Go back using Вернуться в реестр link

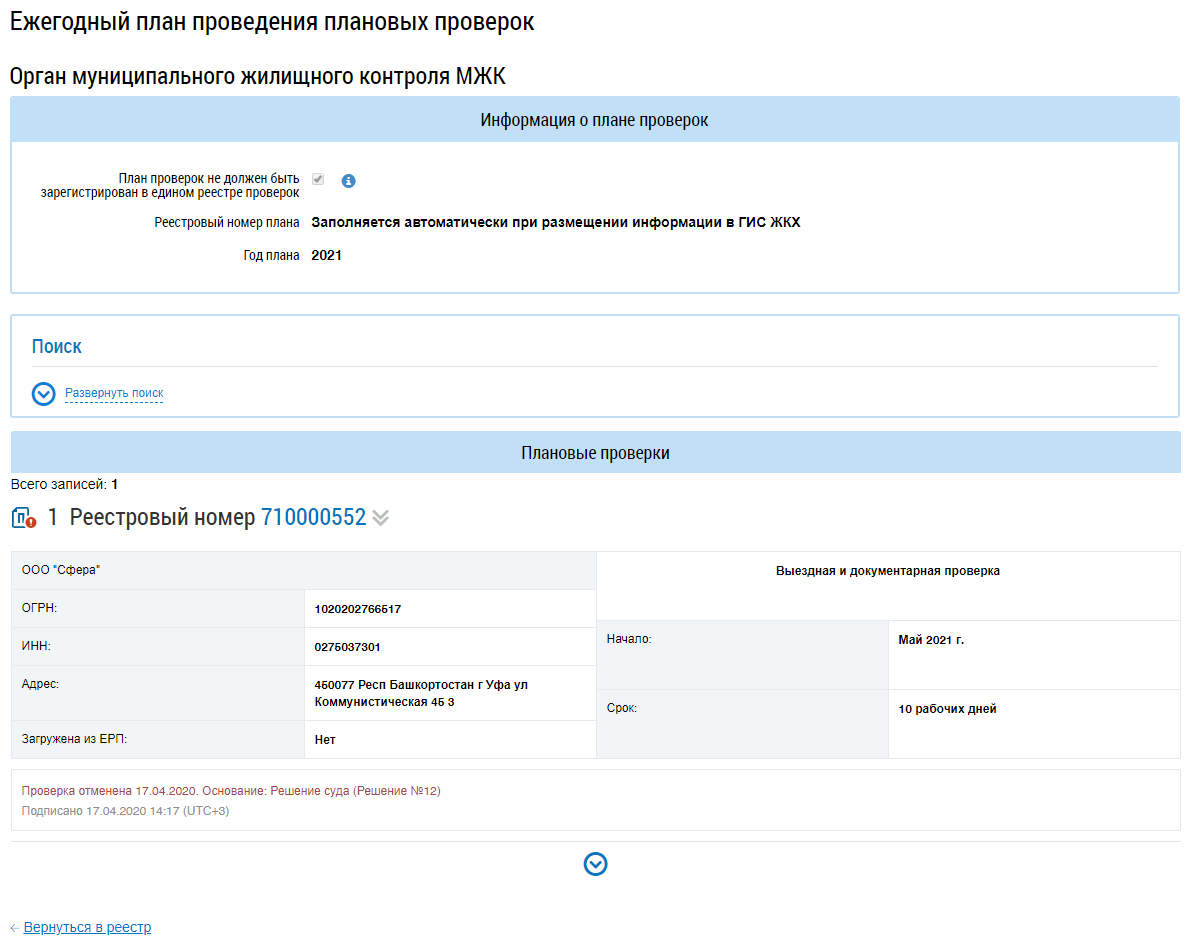(x=87, y=927)
